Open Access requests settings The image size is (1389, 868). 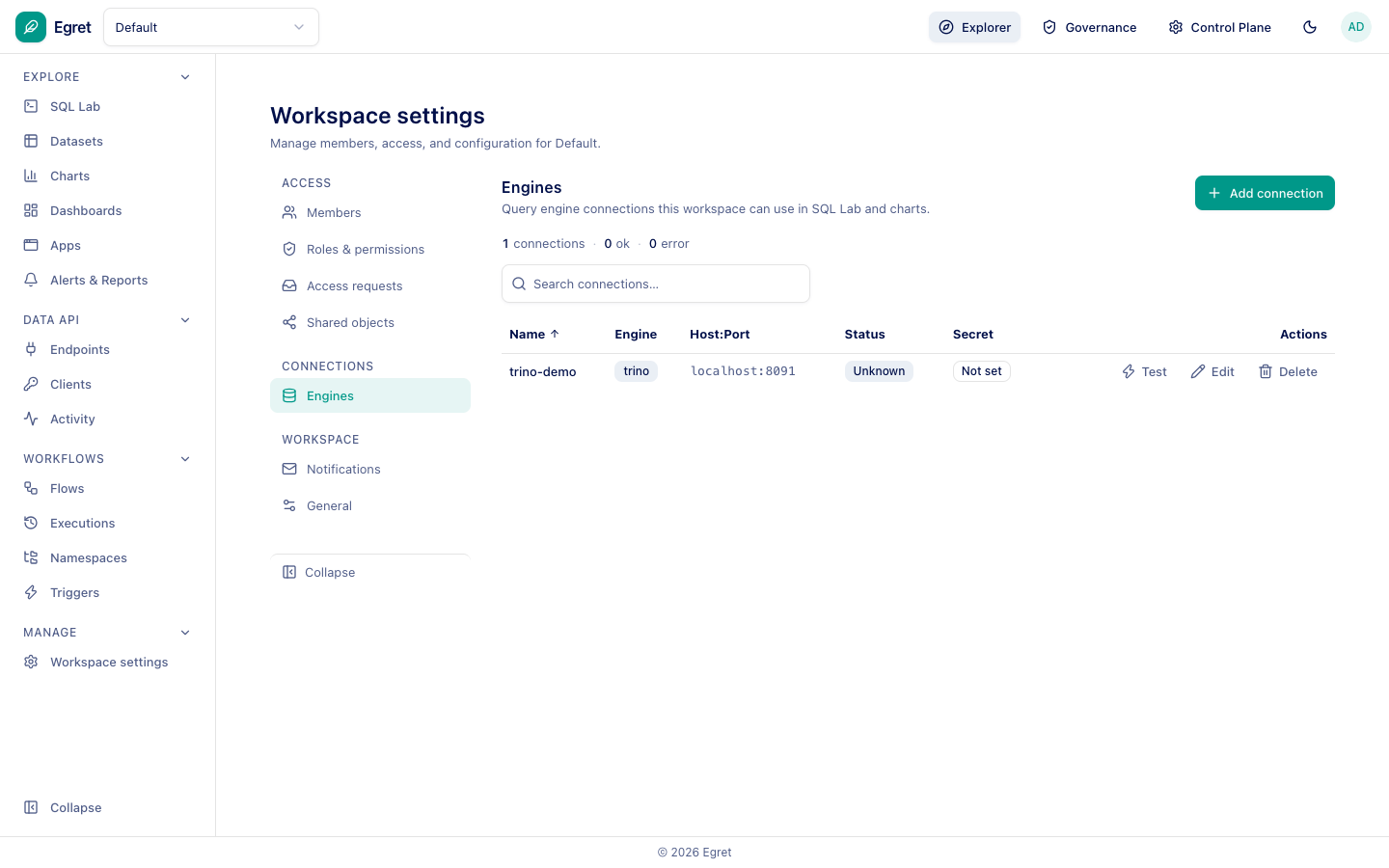click(x=370, y=285)
